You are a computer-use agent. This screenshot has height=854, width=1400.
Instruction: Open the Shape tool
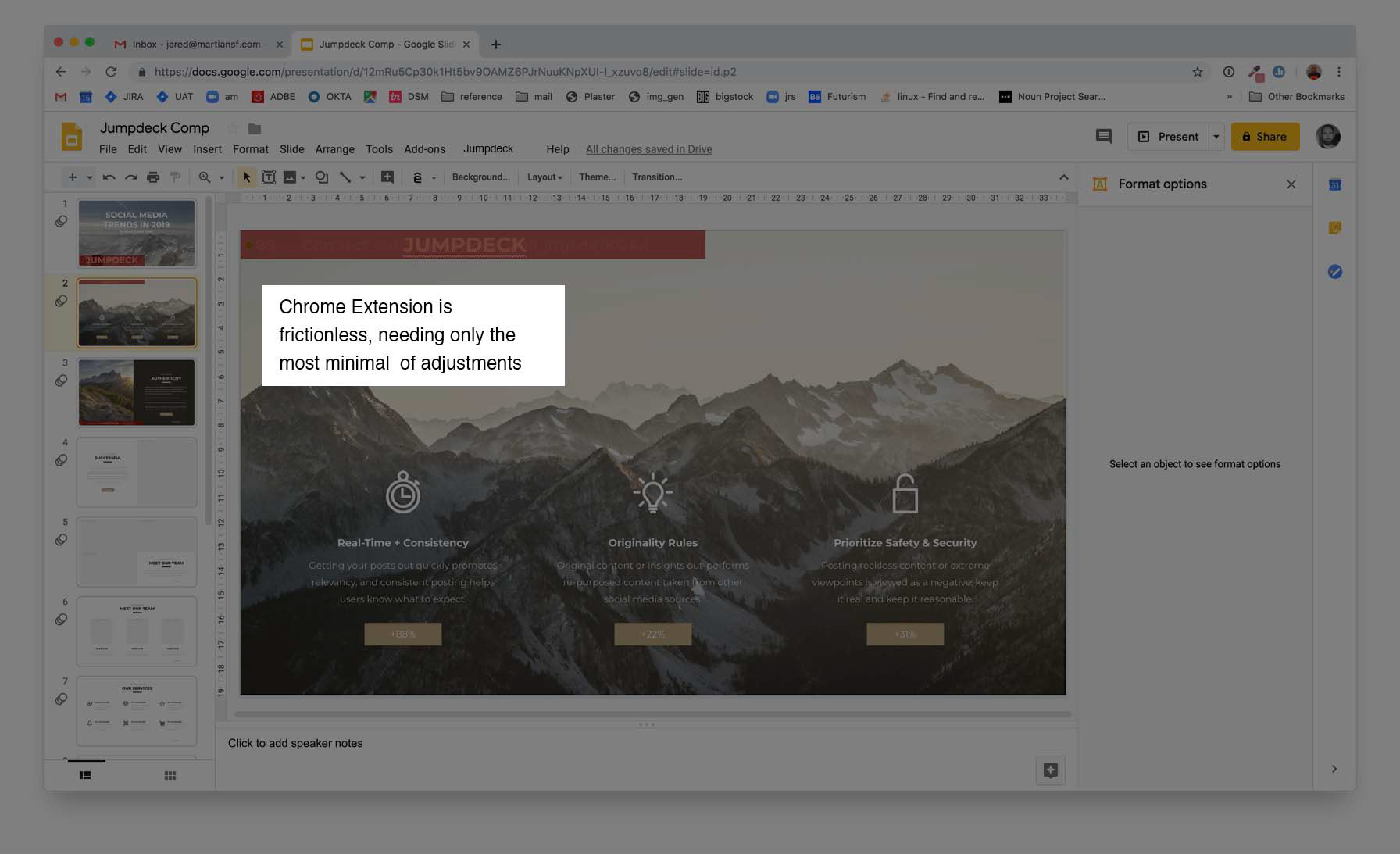(x=322, y=177)
